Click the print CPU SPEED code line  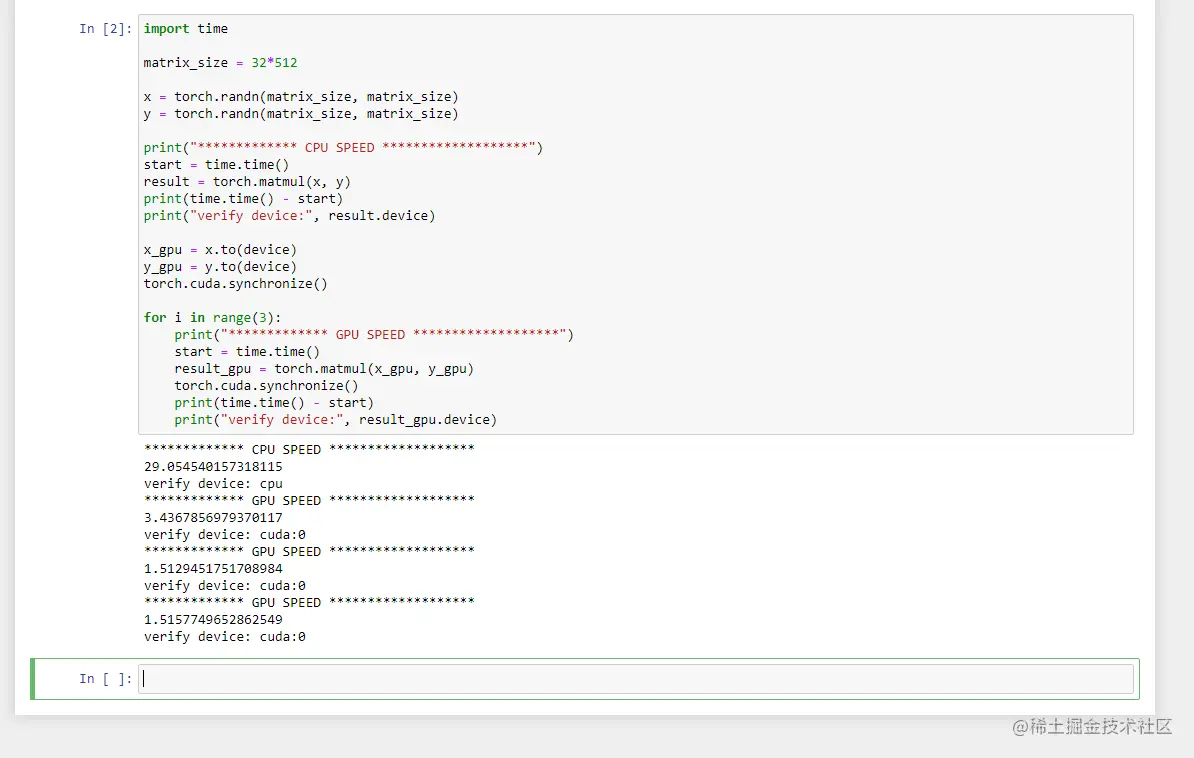(x=343, y=148)
